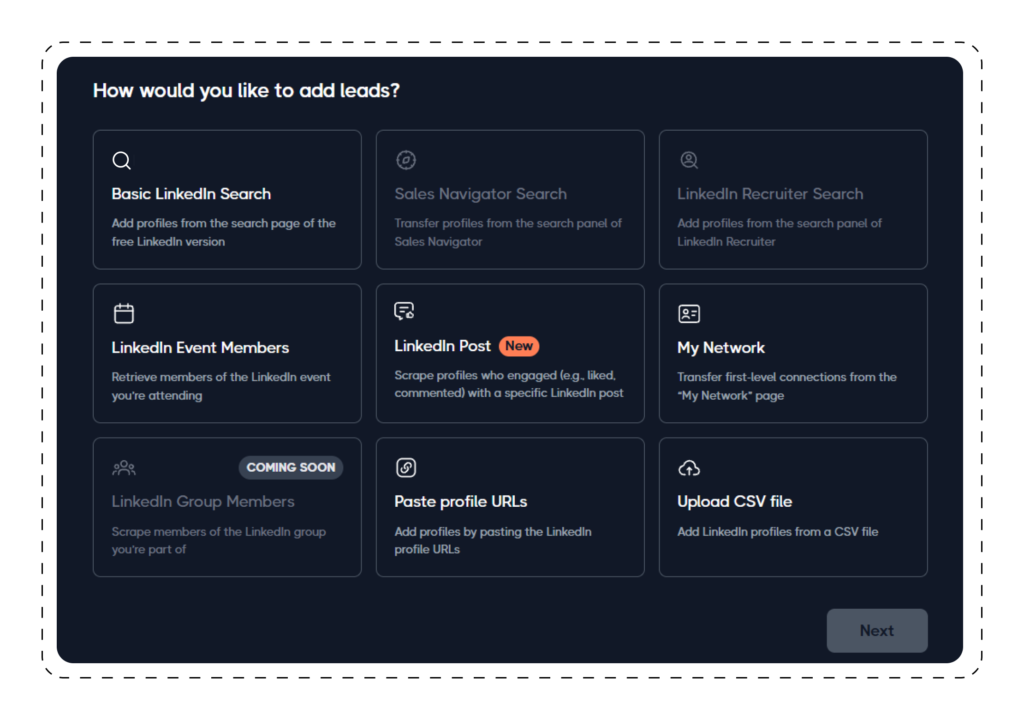This screenshot has height=720, width=1024.
Task: Click the calendar icon for LinkedIn Event Members
Action: click(x=123, y=314)
